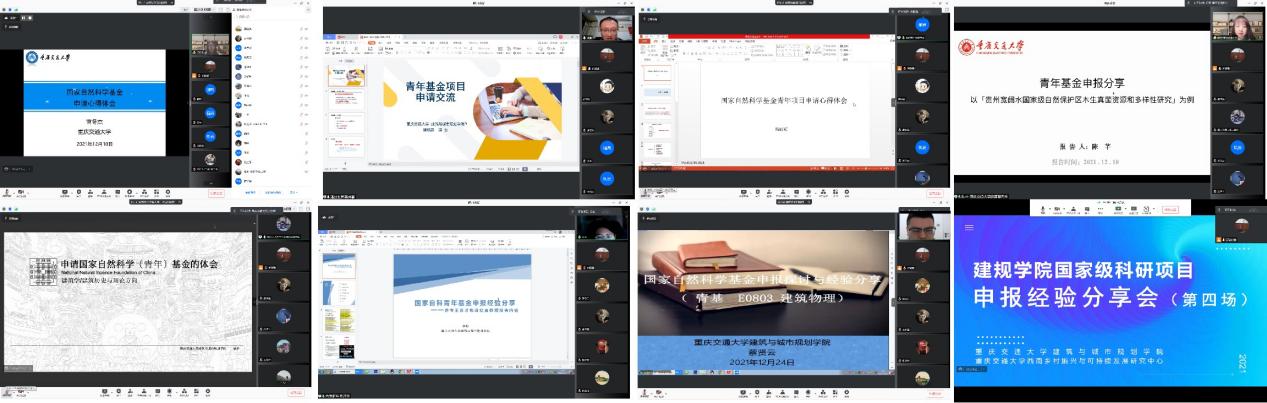Image resolution: width=1267 pixels, height=403 pixels.
Task: Click 重庆交通大学 logo on 青年基金申报分享 slide
Action: pos(990,46)
